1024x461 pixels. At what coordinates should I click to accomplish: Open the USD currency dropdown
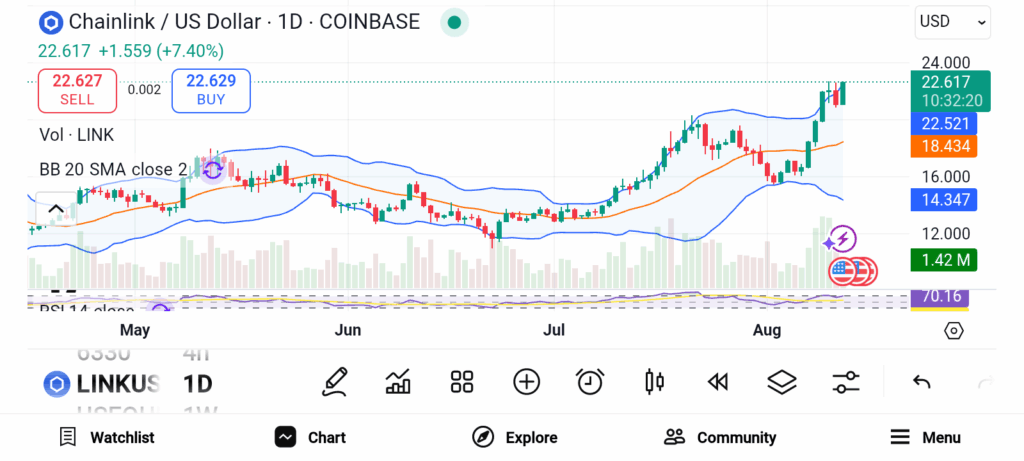[952, 21]
